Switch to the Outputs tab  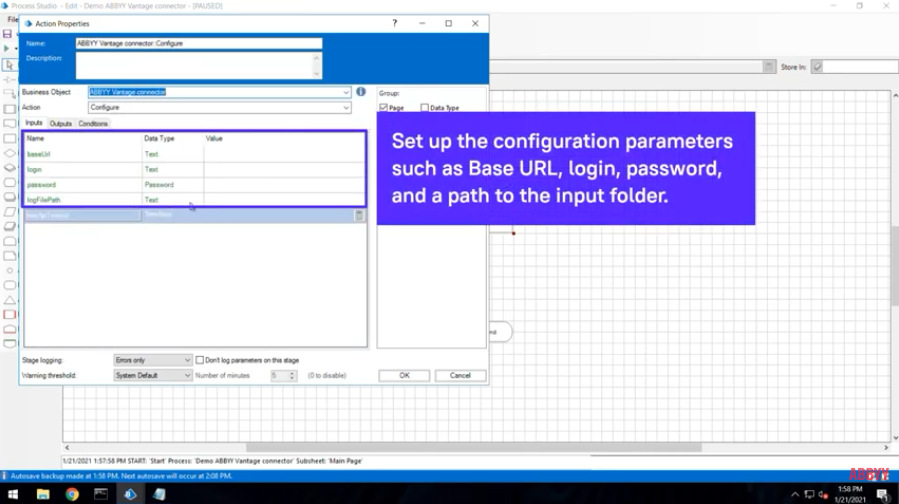[x=61, y=124]
